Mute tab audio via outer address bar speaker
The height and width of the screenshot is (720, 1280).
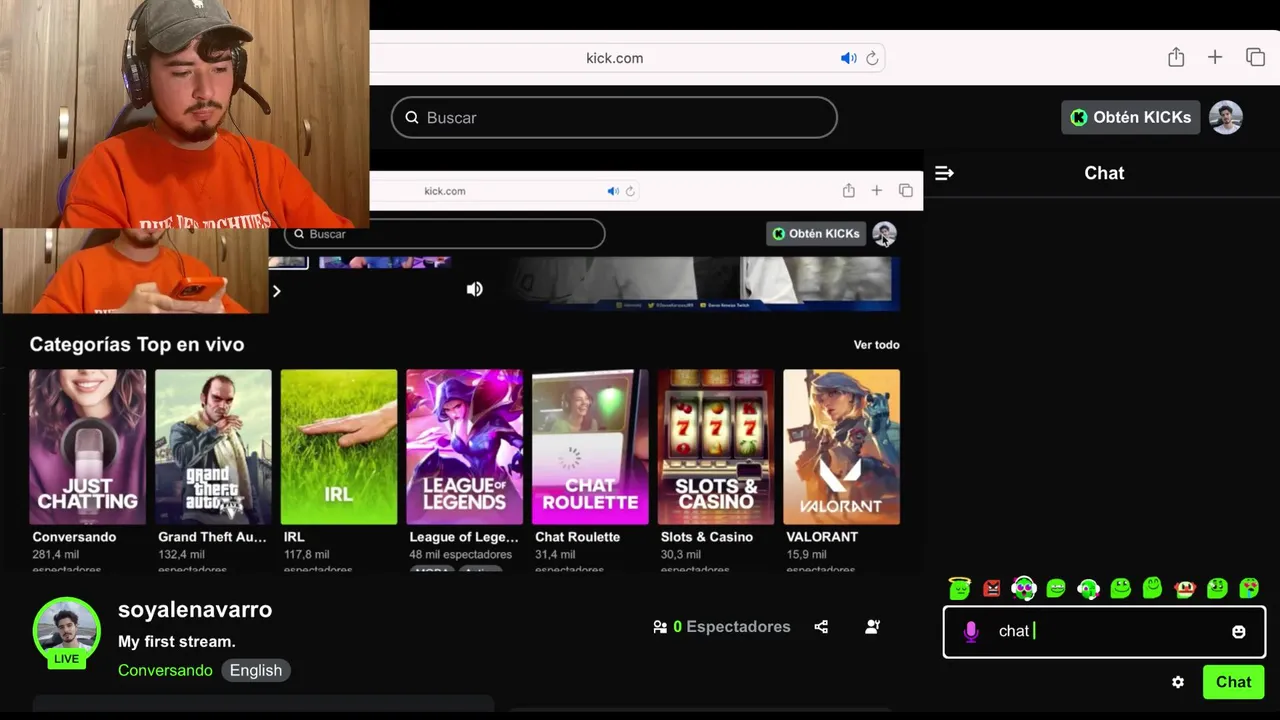coord(849,58)
